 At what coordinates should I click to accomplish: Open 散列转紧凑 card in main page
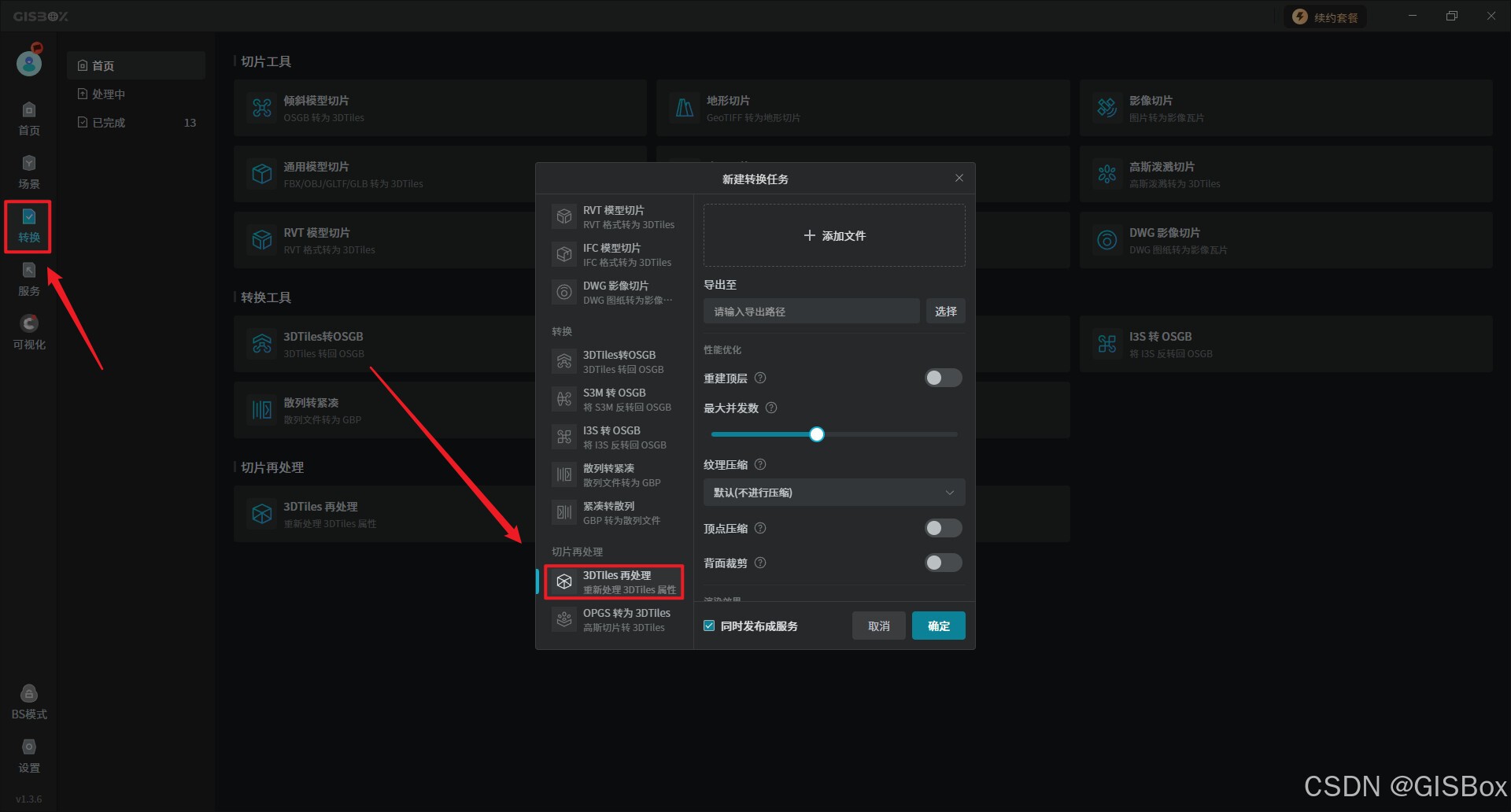[x=384, y=410]
